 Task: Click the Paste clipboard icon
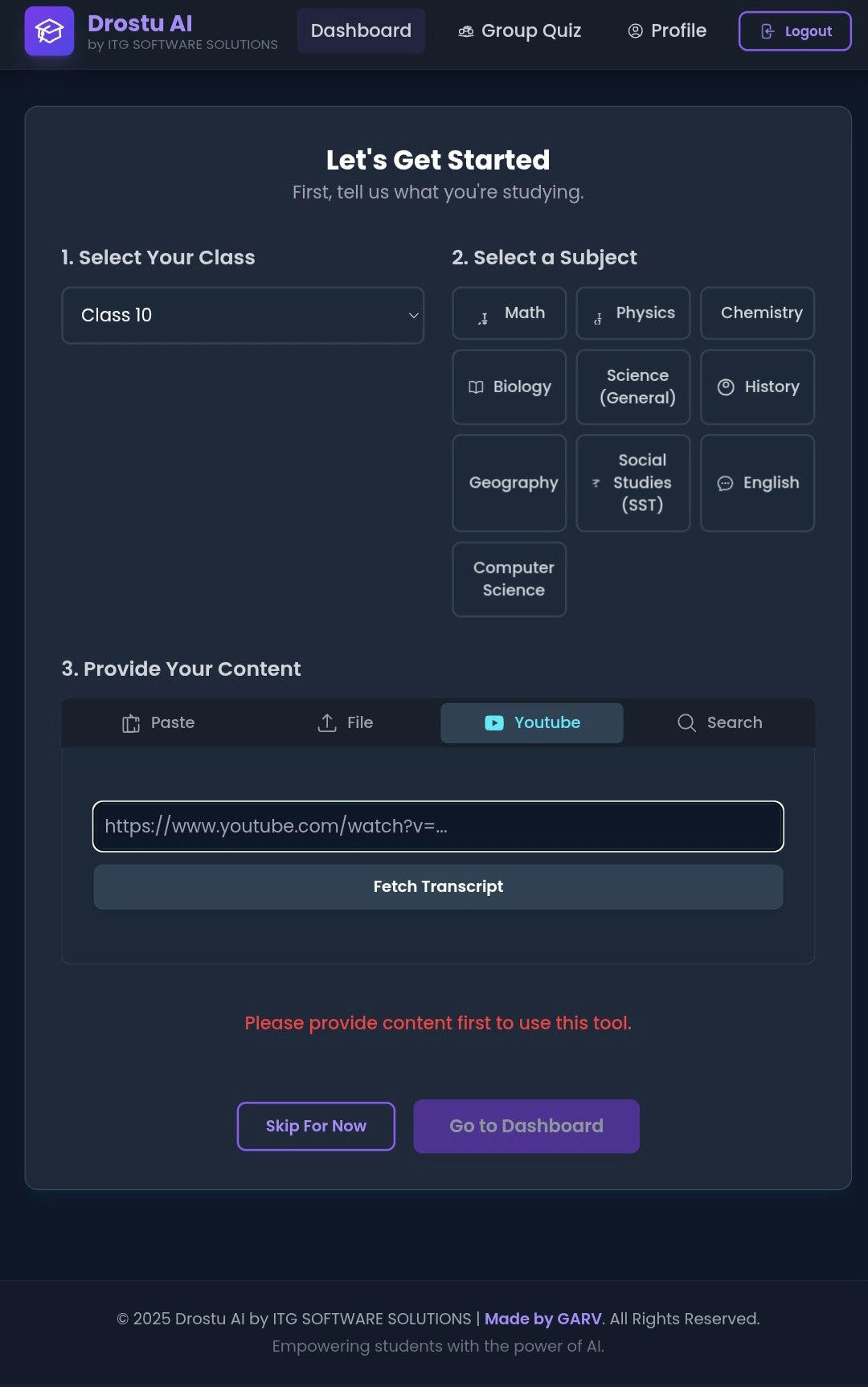[131, 723]
